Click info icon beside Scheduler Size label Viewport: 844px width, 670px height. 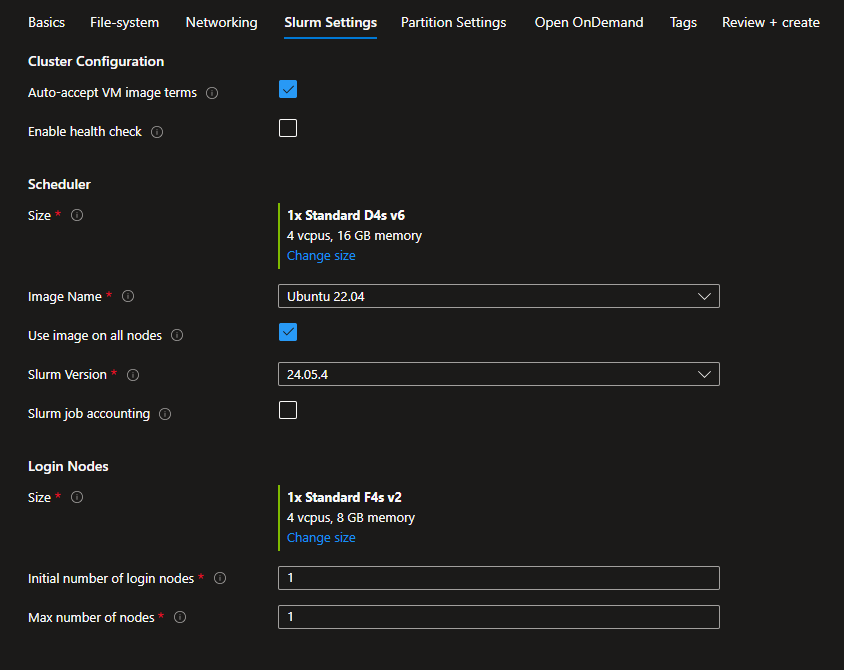click(x=77, y=215)
